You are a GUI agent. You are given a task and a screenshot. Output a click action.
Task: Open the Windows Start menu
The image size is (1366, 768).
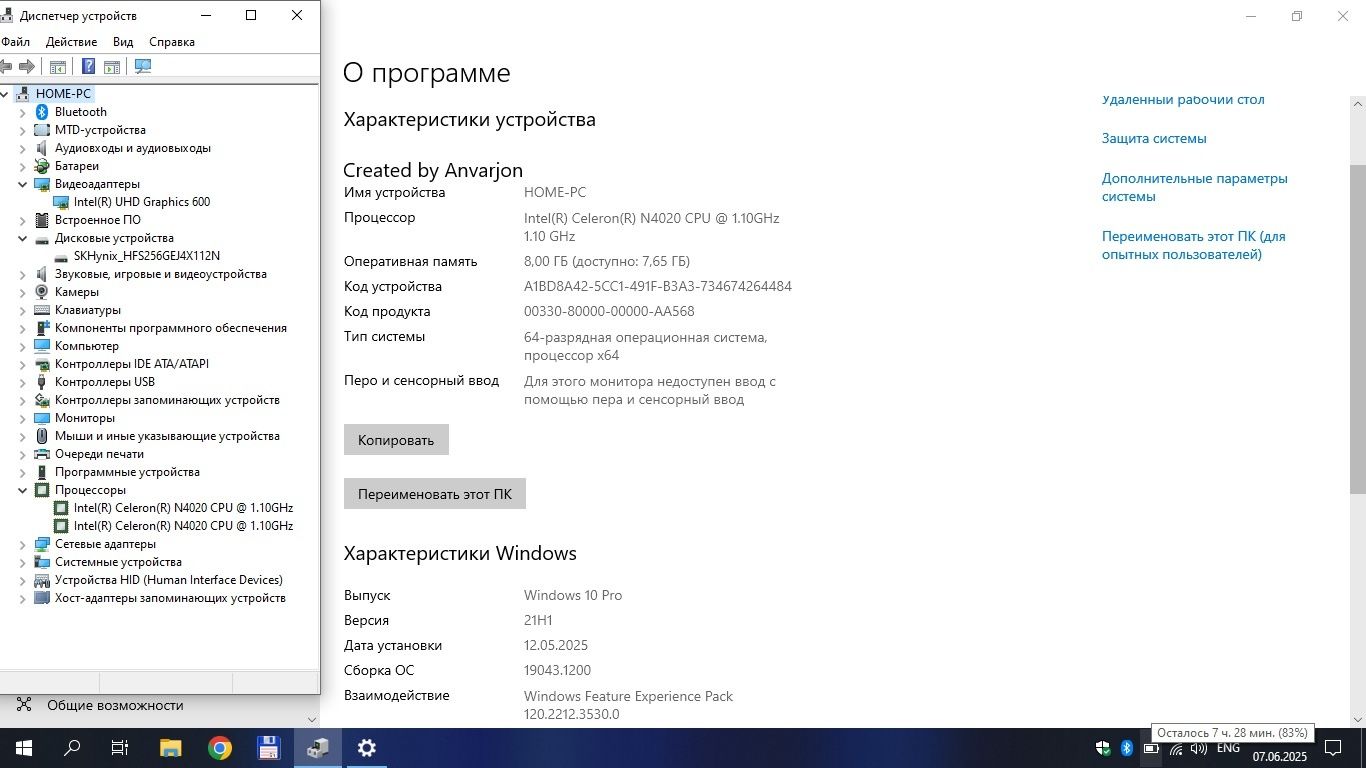(24, 748)
